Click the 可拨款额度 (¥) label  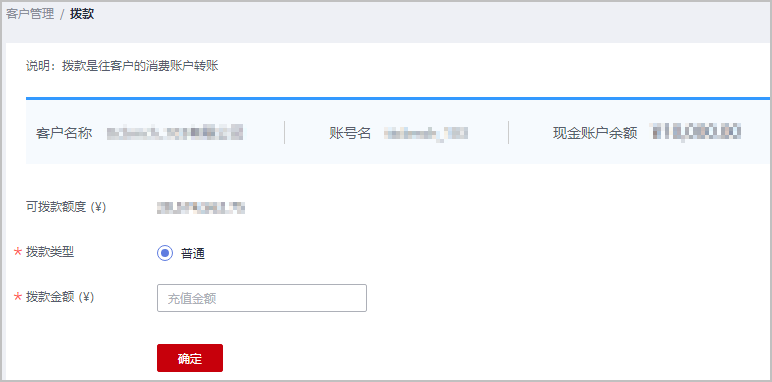(66, 207)
